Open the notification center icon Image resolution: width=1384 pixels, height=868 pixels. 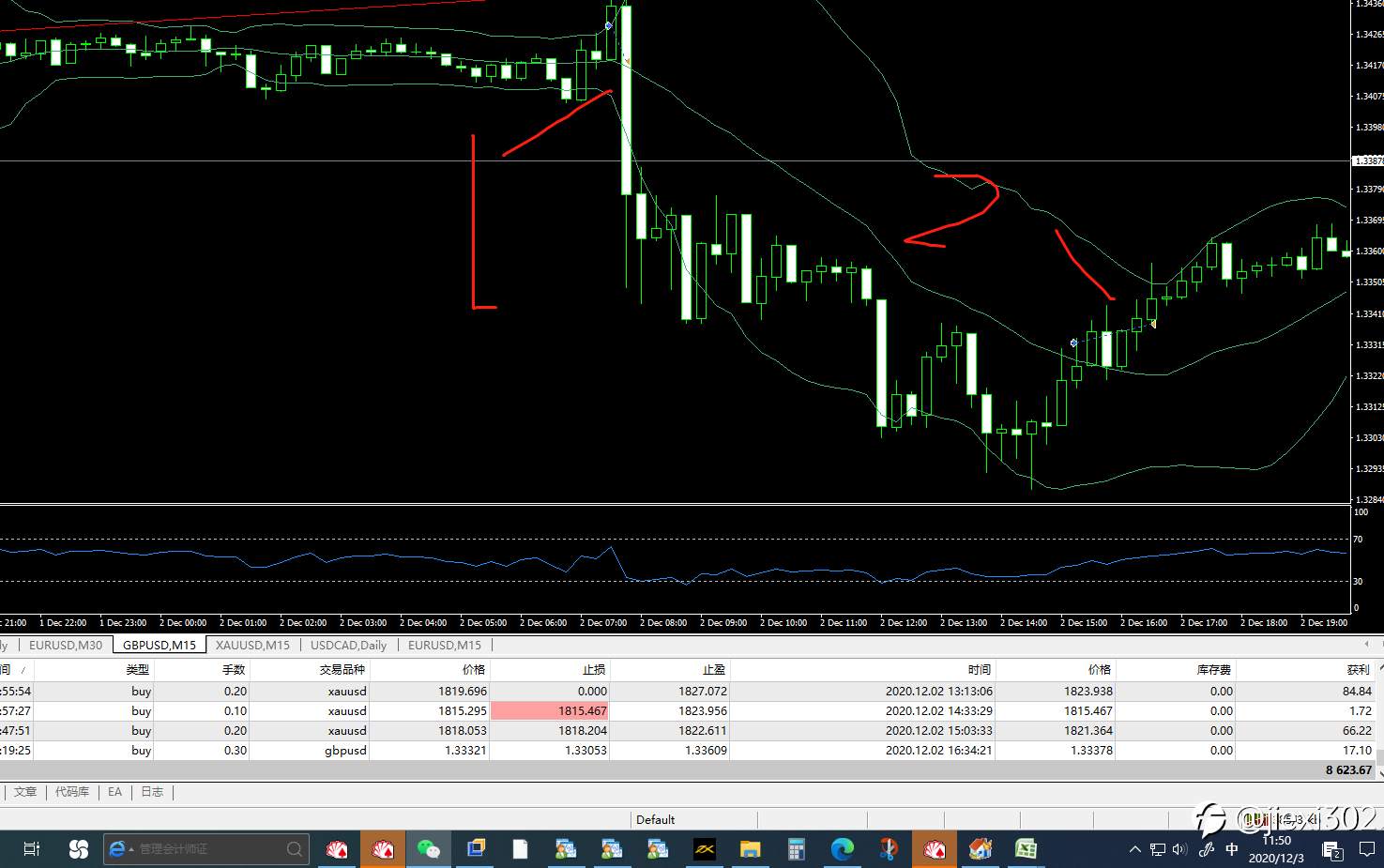click(1366, 849)
